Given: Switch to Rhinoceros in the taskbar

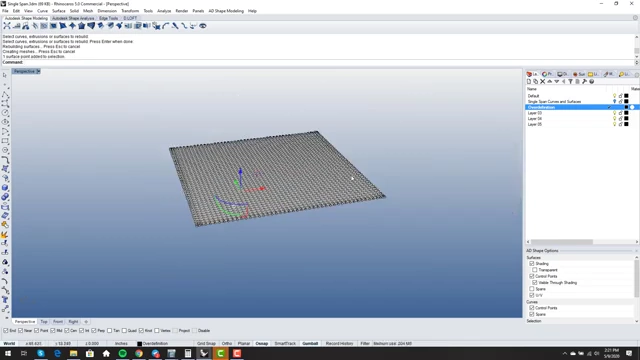Looking at the screenshot, I should [x=204, y=353].
